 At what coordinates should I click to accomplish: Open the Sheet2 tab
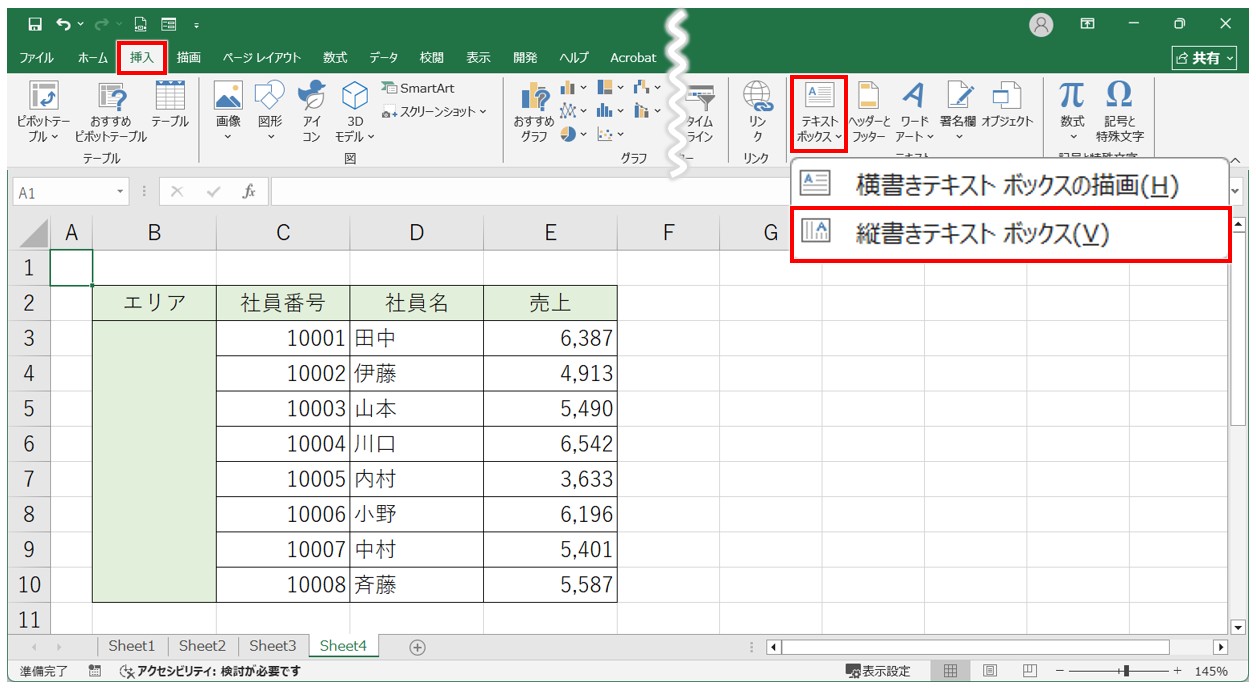202,646
